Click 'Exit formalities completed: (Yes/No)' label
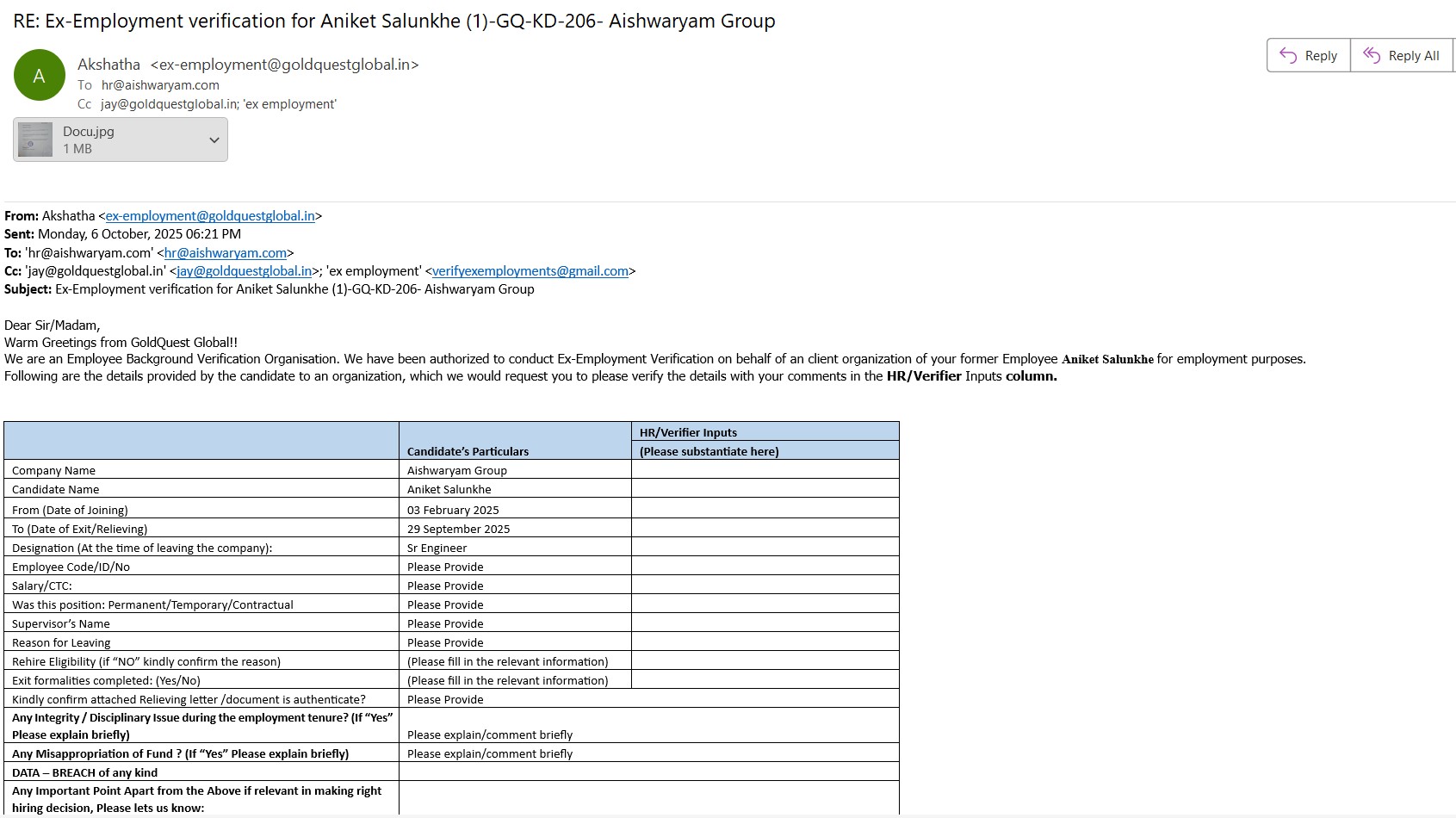 coord(106,681)
